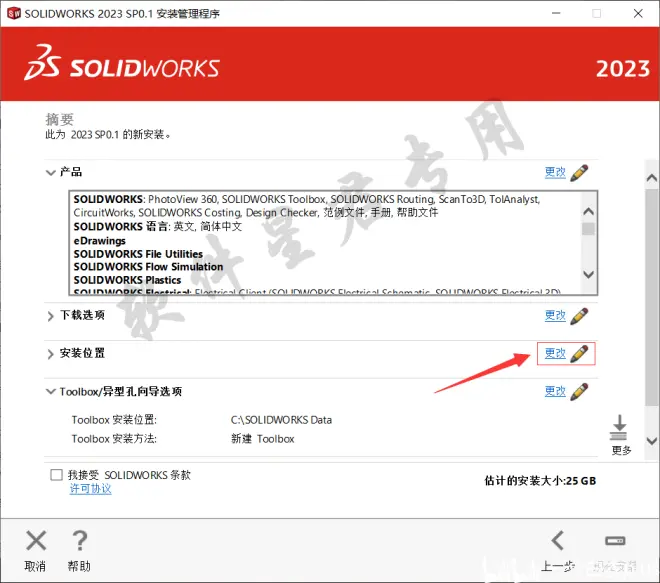Collapse the 产品 section
This screenshot has height=583, width=660.
[x=51, y=173]
